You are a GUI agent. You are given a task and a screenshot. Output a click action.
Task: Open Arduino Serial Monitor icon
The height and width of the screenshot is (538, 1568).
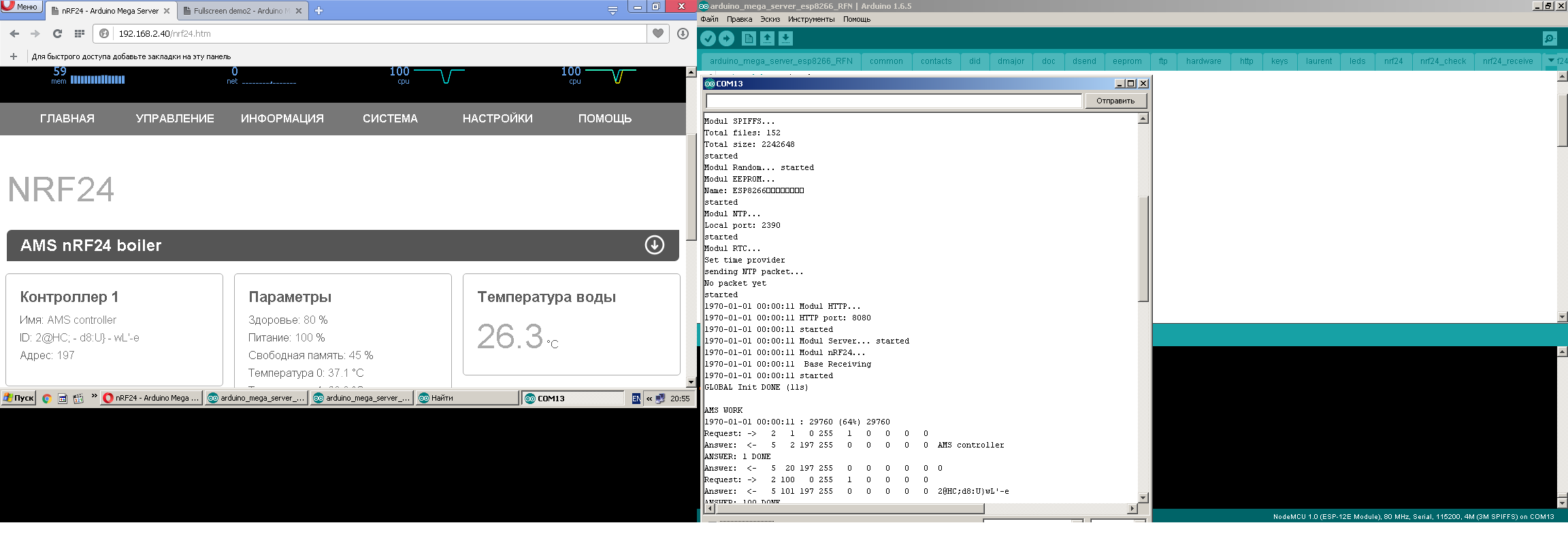tap(1549, 38)
